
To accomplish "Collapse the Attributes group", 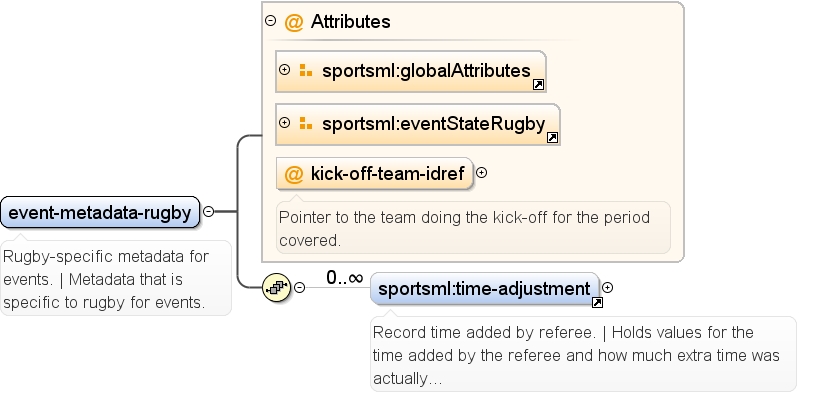I will [x=270, y=21].
